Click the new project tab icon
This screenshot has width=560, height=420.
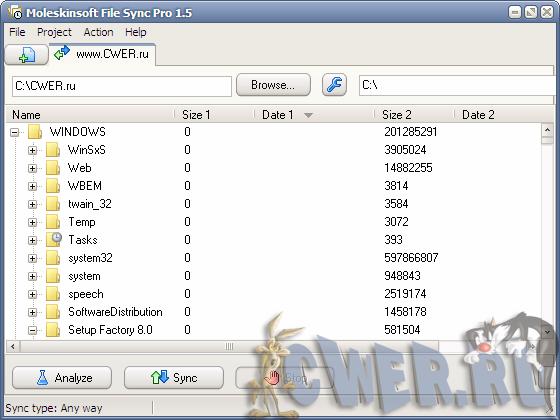pos(26,55)
